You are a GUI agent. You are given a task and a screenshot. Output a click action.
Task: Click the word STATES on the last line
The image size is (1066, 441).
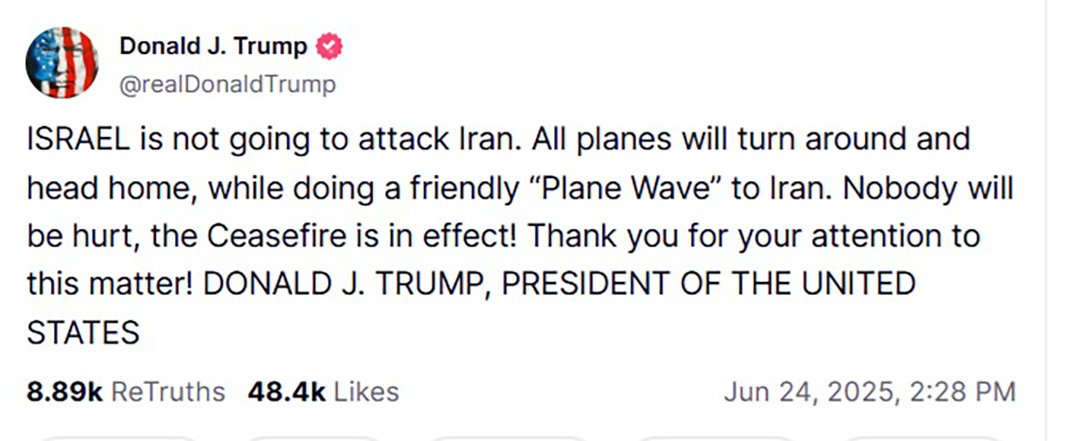(x=83, y=334)
